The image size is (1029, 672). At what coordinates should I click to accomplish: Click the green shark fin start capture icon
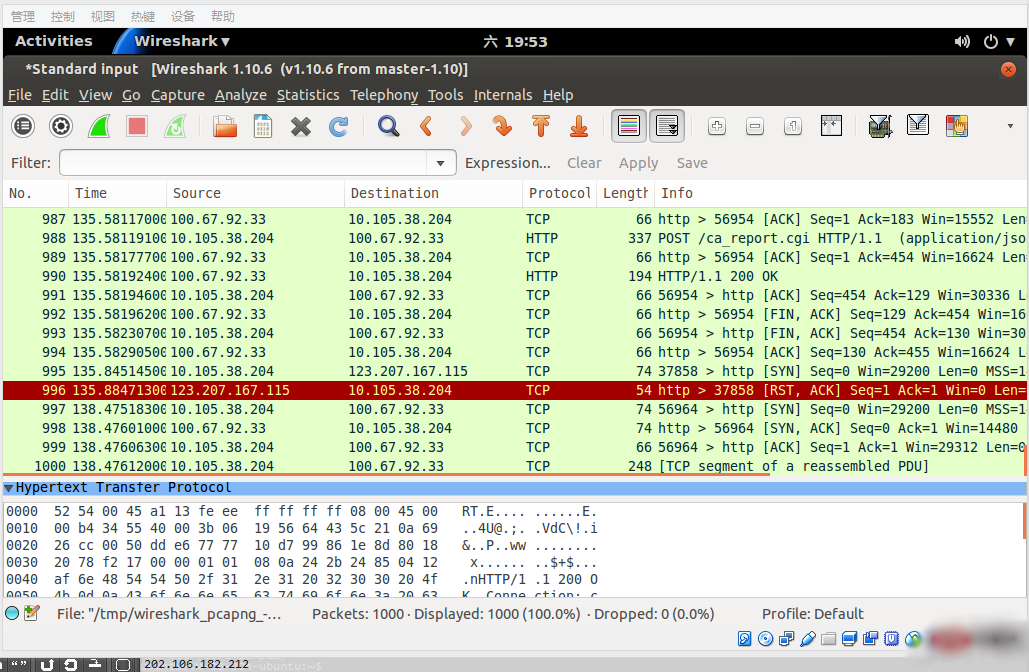point(99,126)
